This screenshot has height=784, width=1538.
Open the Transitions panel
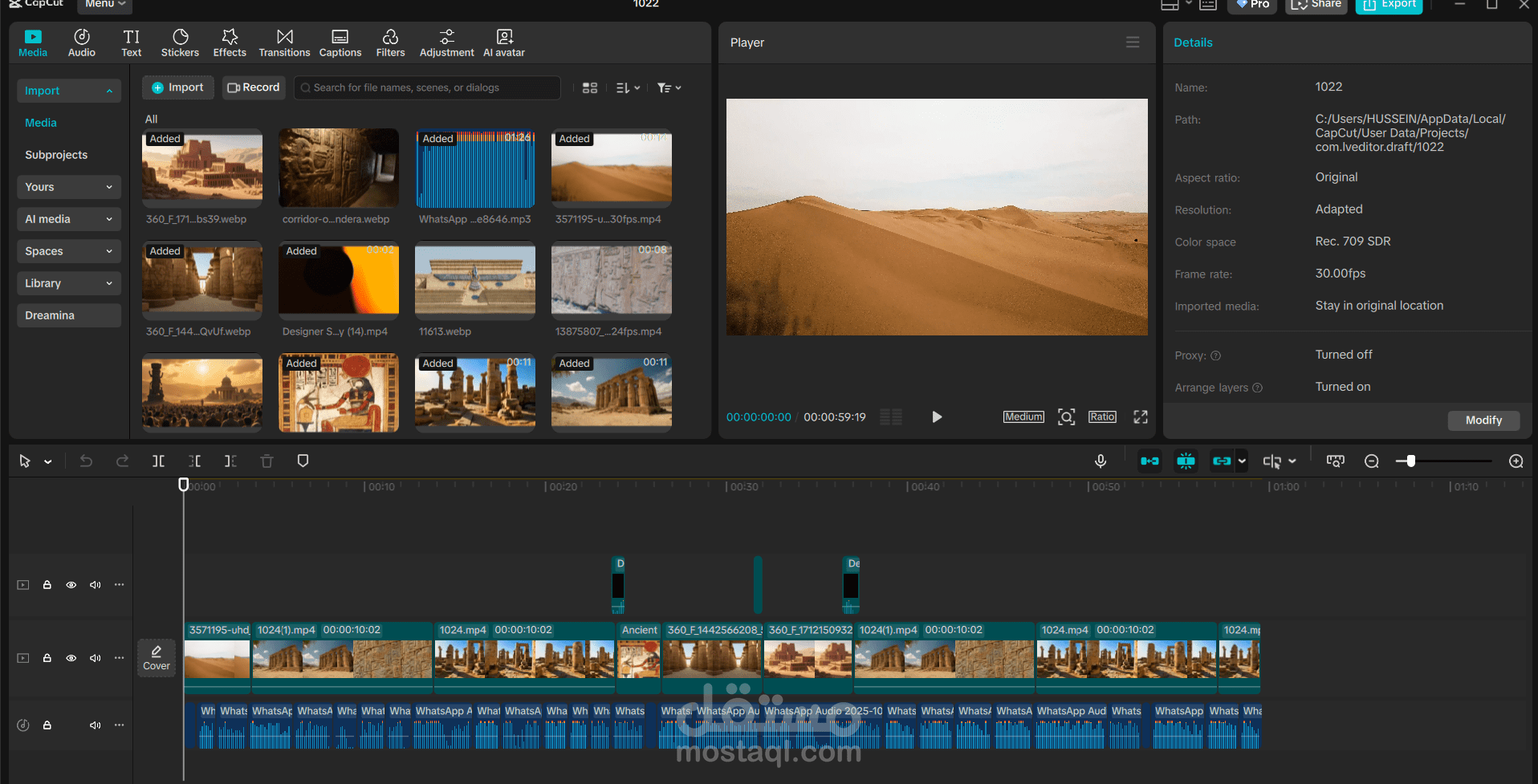(x=284, y=43)
